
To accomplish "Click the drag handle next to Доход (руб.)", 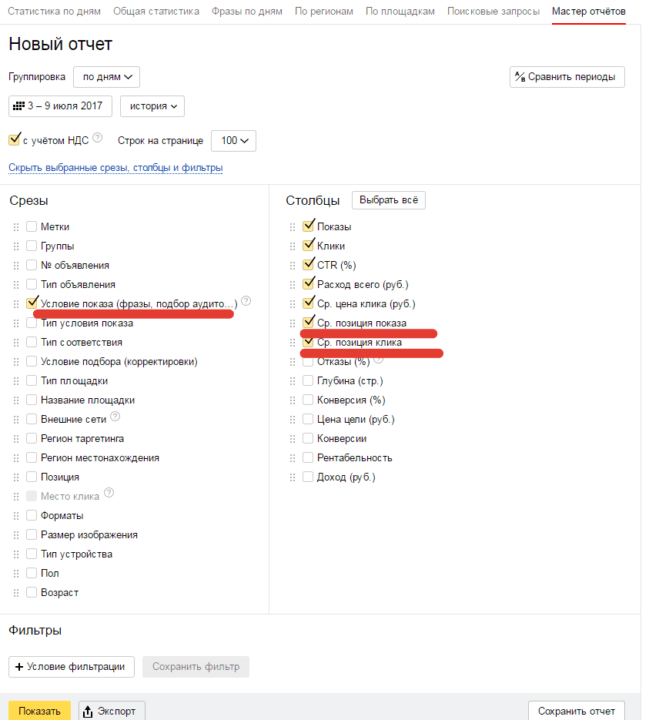I will point(293,478).
